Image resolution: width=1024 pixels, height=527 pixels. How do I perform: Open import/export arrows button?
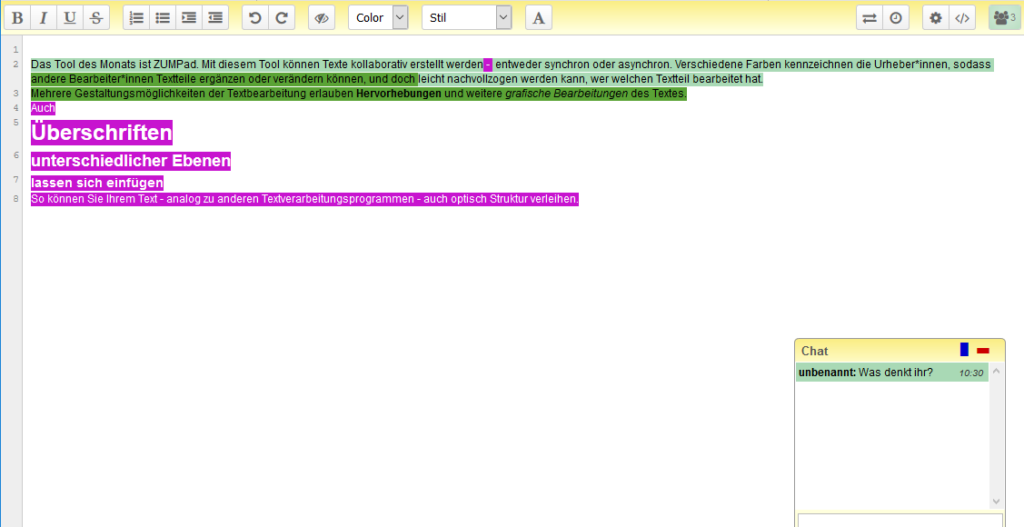click(870, 18)
